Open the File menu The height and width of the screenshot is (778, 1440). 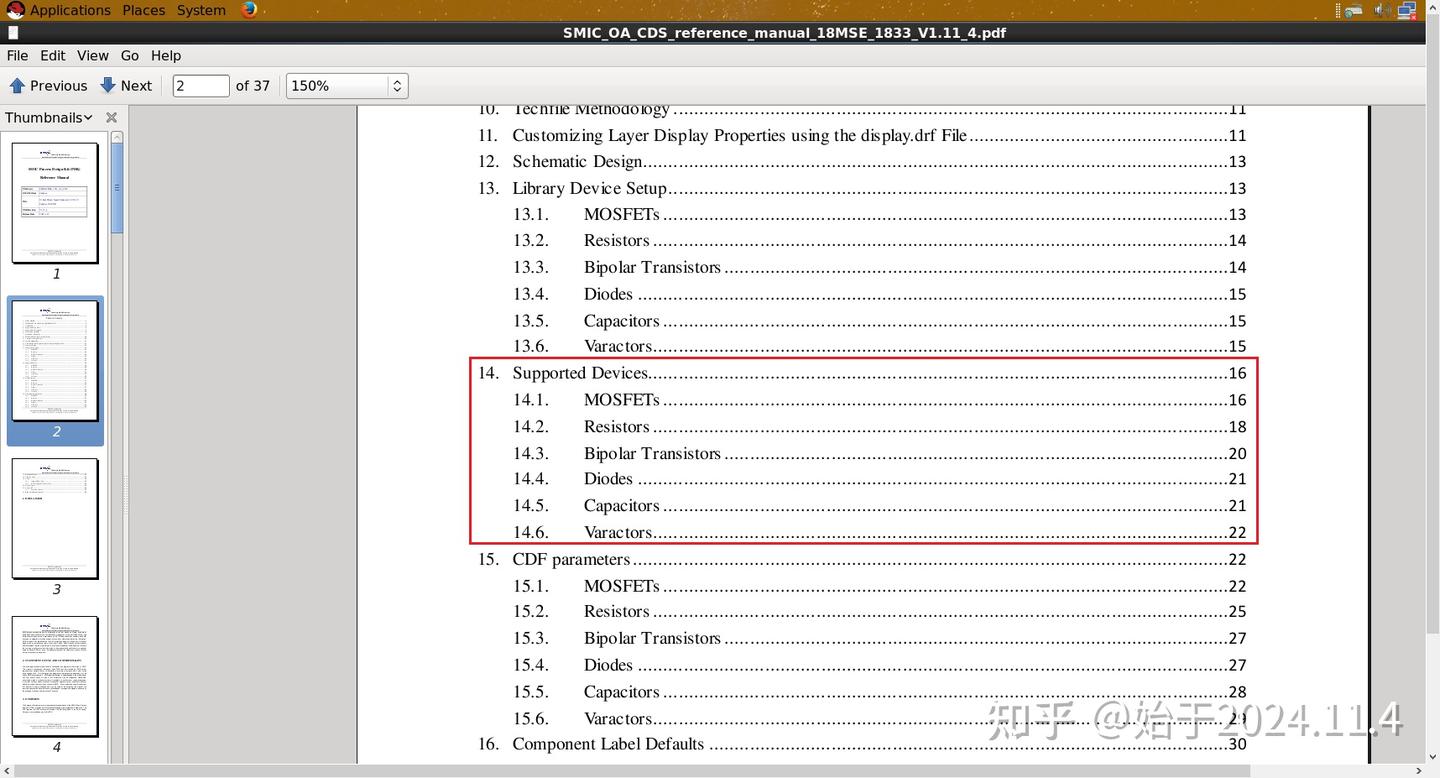tap(17, 56)
